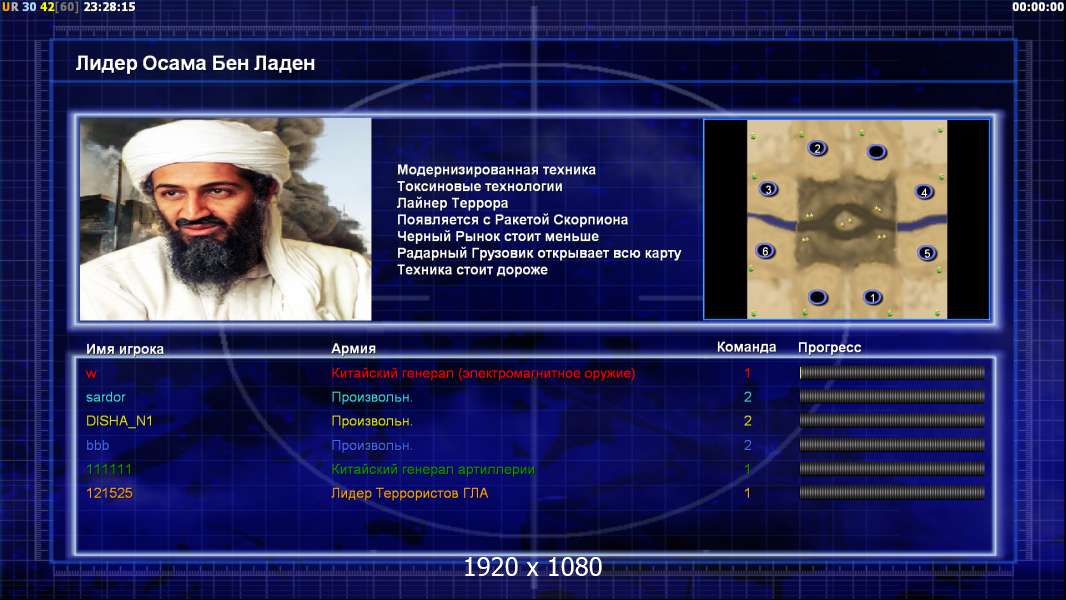Click team number for sardor

pyautogui.click(x=747, y=397)
